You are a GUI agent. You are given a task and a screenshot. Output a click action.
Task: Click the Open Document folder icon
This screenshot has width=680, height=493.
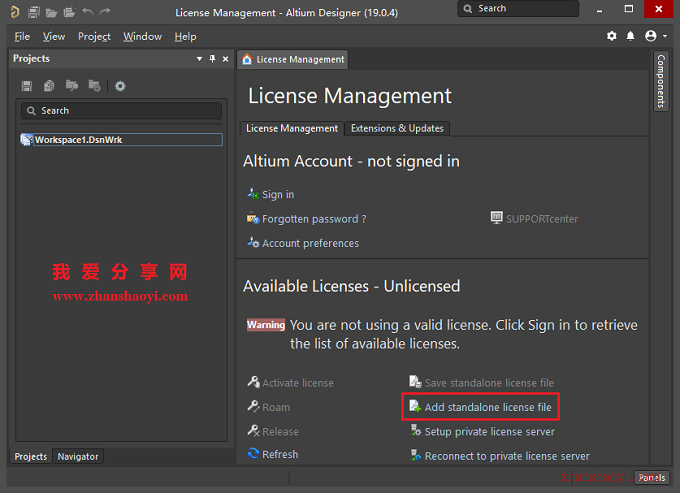tap(52, 13)
